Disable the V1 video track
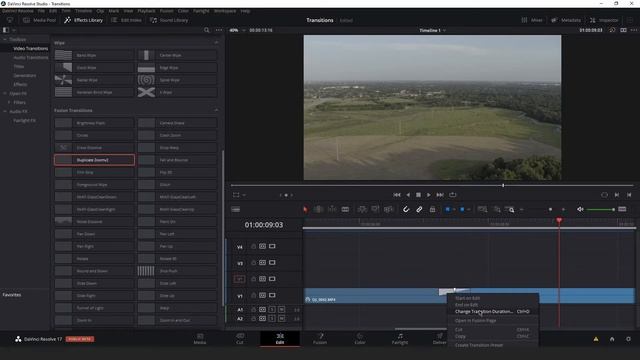640x360 pixels. tap(272, 296)
